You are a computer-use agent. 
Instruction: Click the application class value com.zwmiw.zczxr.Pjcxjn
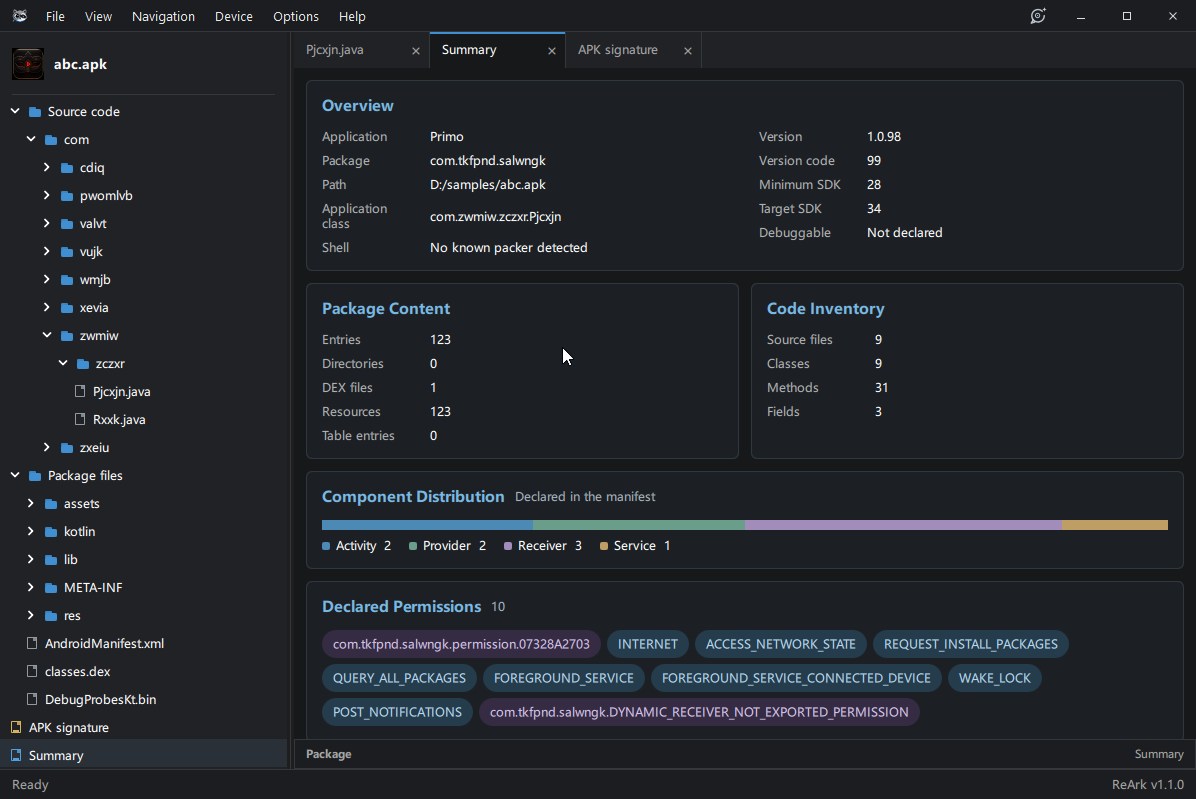pyautogui.click(x=496, y=217)
